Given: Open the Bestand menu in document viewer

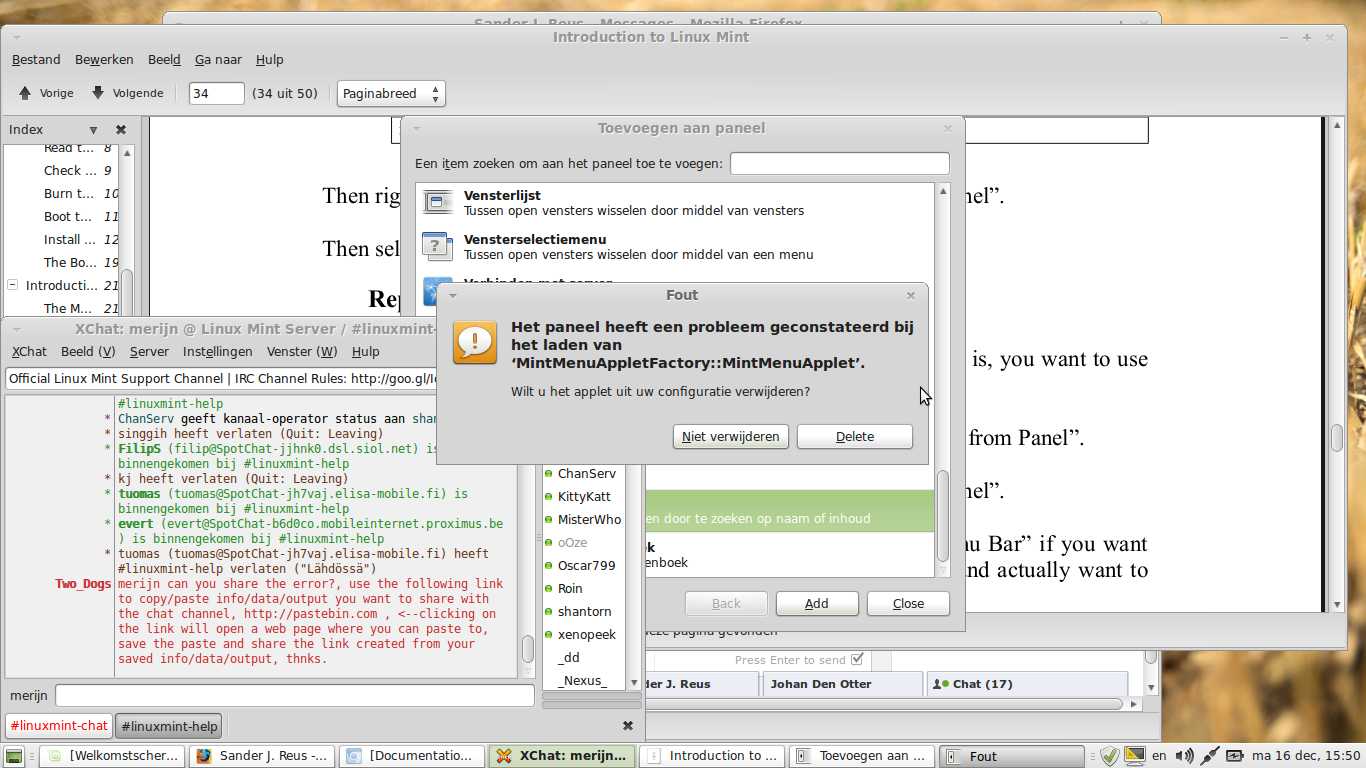Looking at the screenshot, I should pos(36,60).
